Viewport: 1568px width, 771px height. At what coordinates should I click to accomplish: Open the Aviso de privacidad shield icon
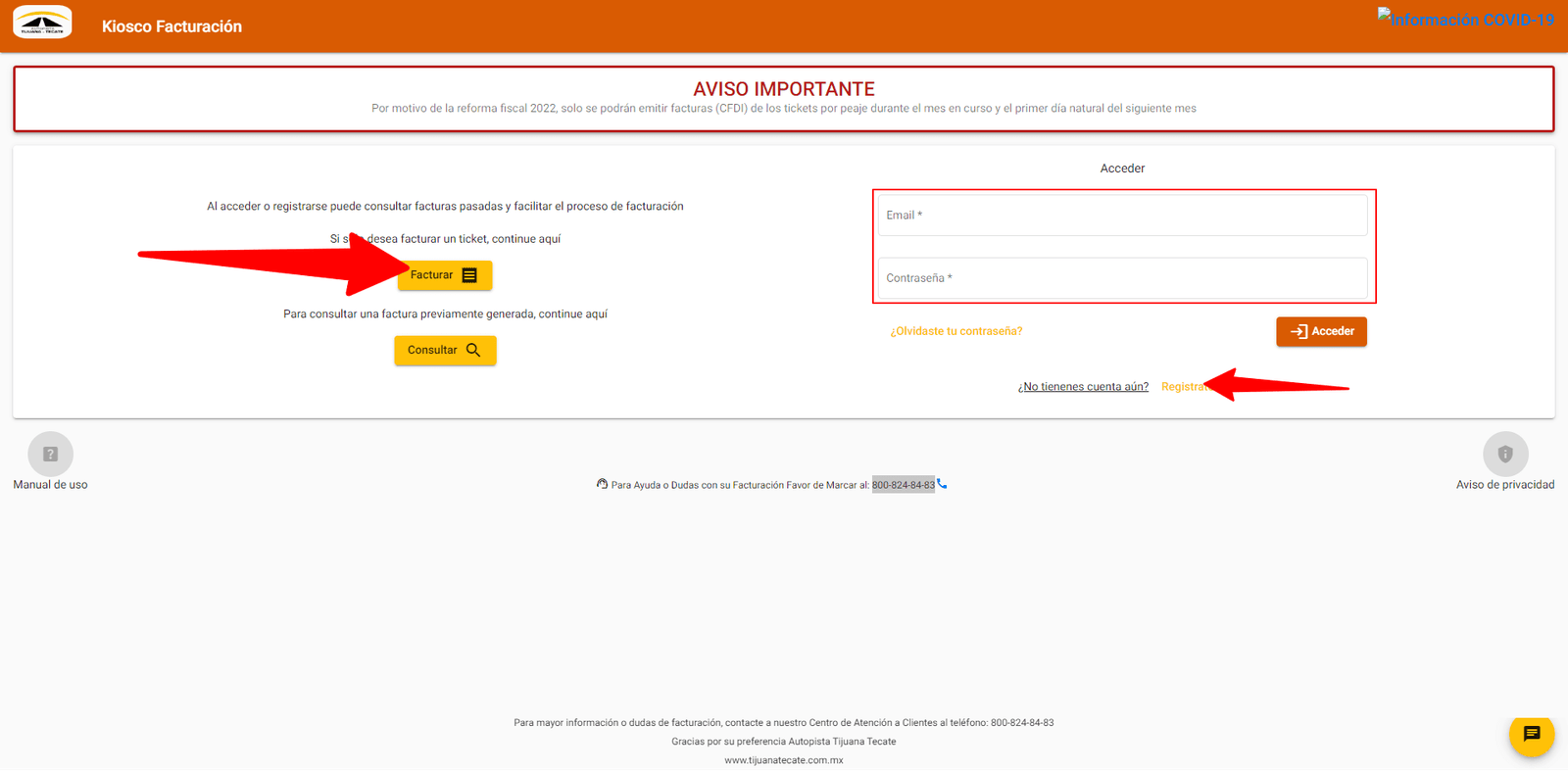[x=1505, y=454]
